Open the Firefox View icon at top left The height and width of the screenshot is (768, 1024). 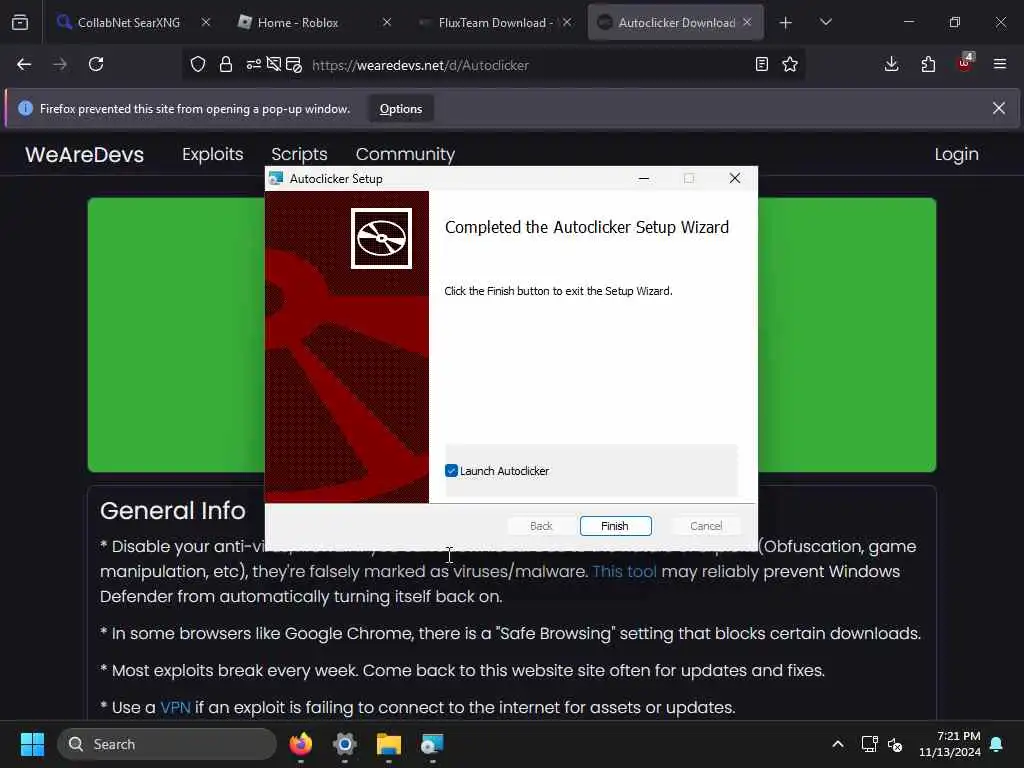[x=20, y=22]
